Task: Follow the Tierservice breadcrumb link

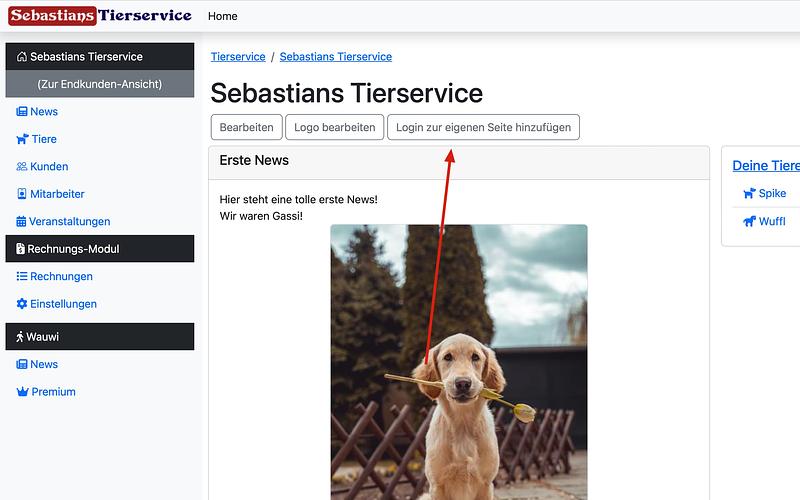Action: [238, 57]
